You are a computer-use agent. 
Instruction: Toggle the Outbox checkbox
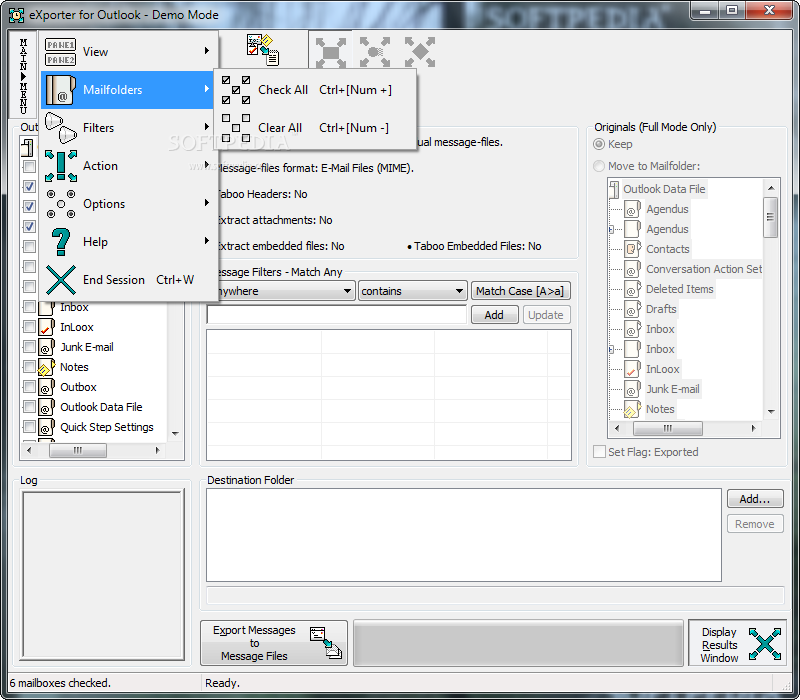(30, 387)
